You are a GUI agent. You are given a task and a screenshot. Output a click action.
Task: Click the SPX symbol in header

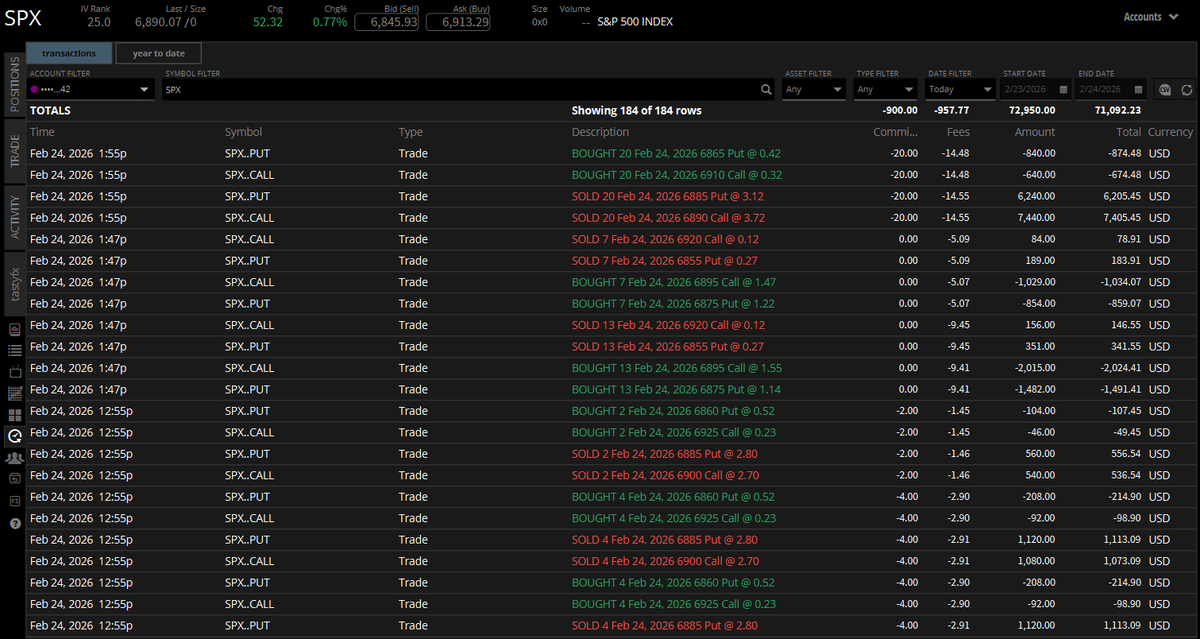click(x=23, y=19)
